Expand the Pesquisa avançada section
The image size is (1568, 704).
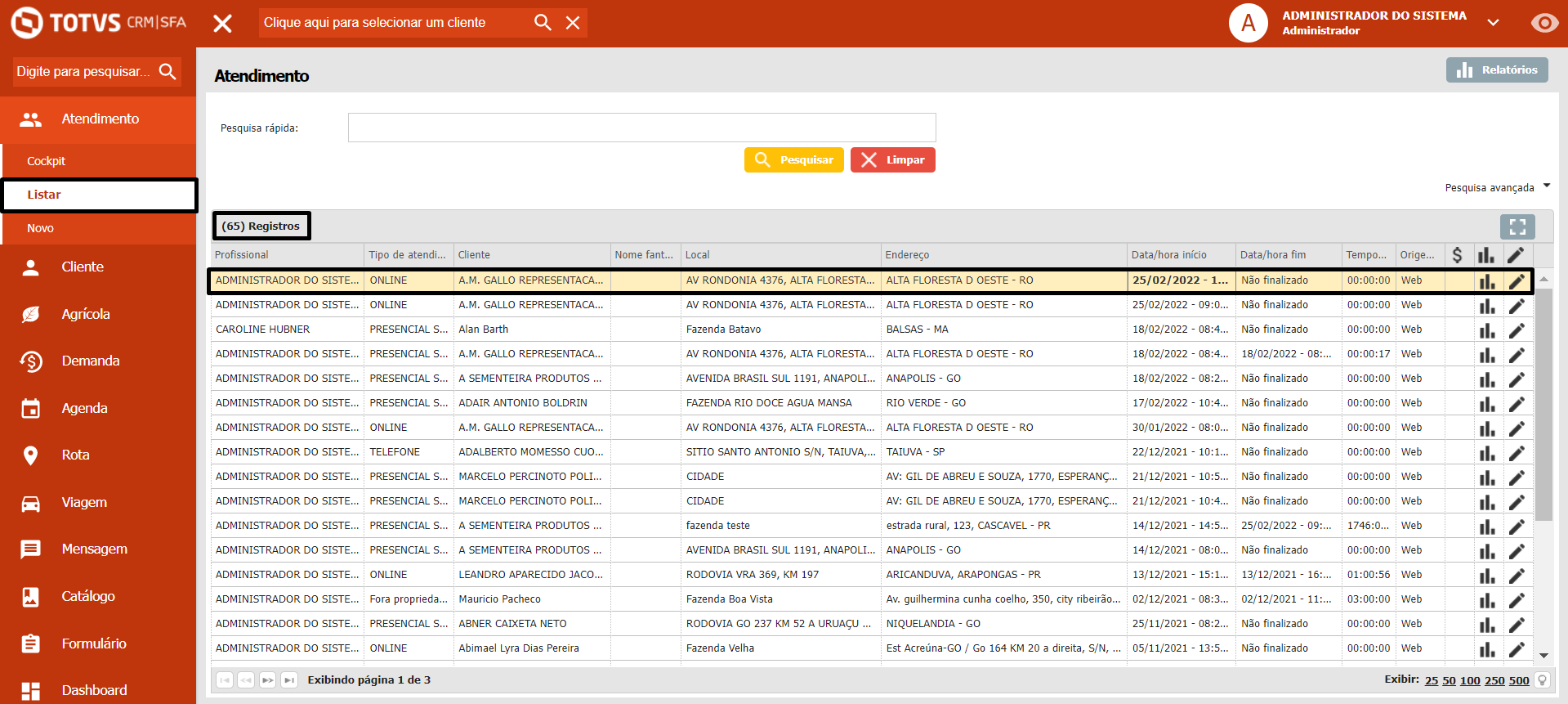point(1497,187)
